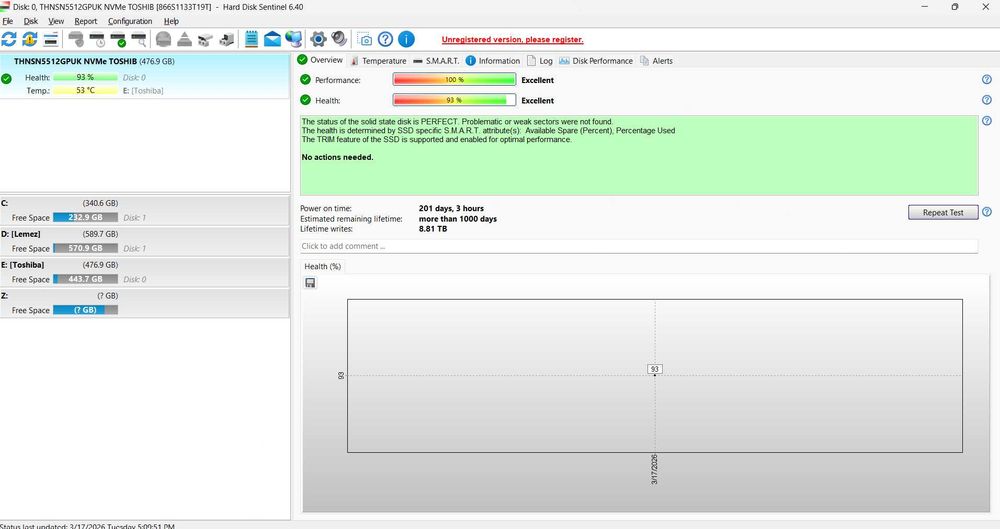The height and width of the screenshot is (529, 1000).
Task: Click the save floppy icon above health graph
Action: [x=310, y=283]
